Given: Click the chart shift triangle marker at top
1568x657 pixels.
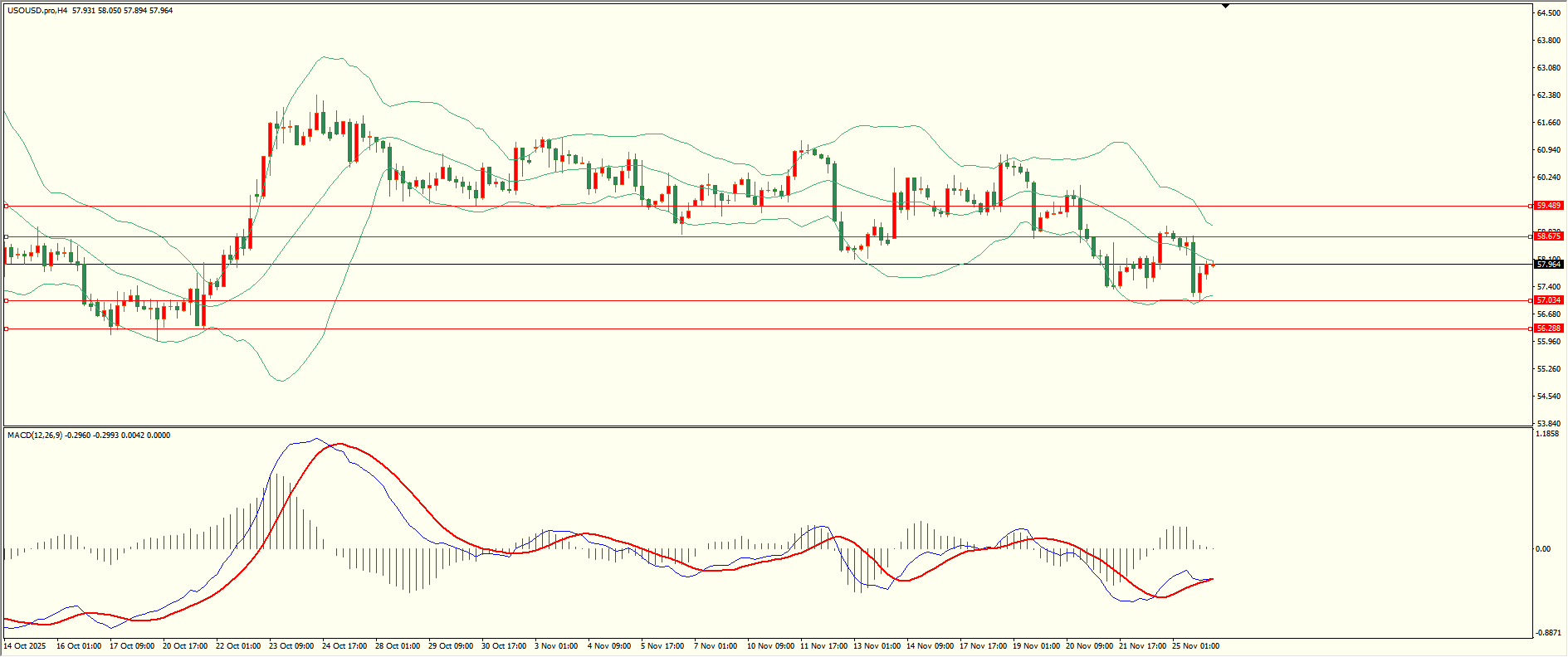Looking at the screenshot, I should [1225, 6].
